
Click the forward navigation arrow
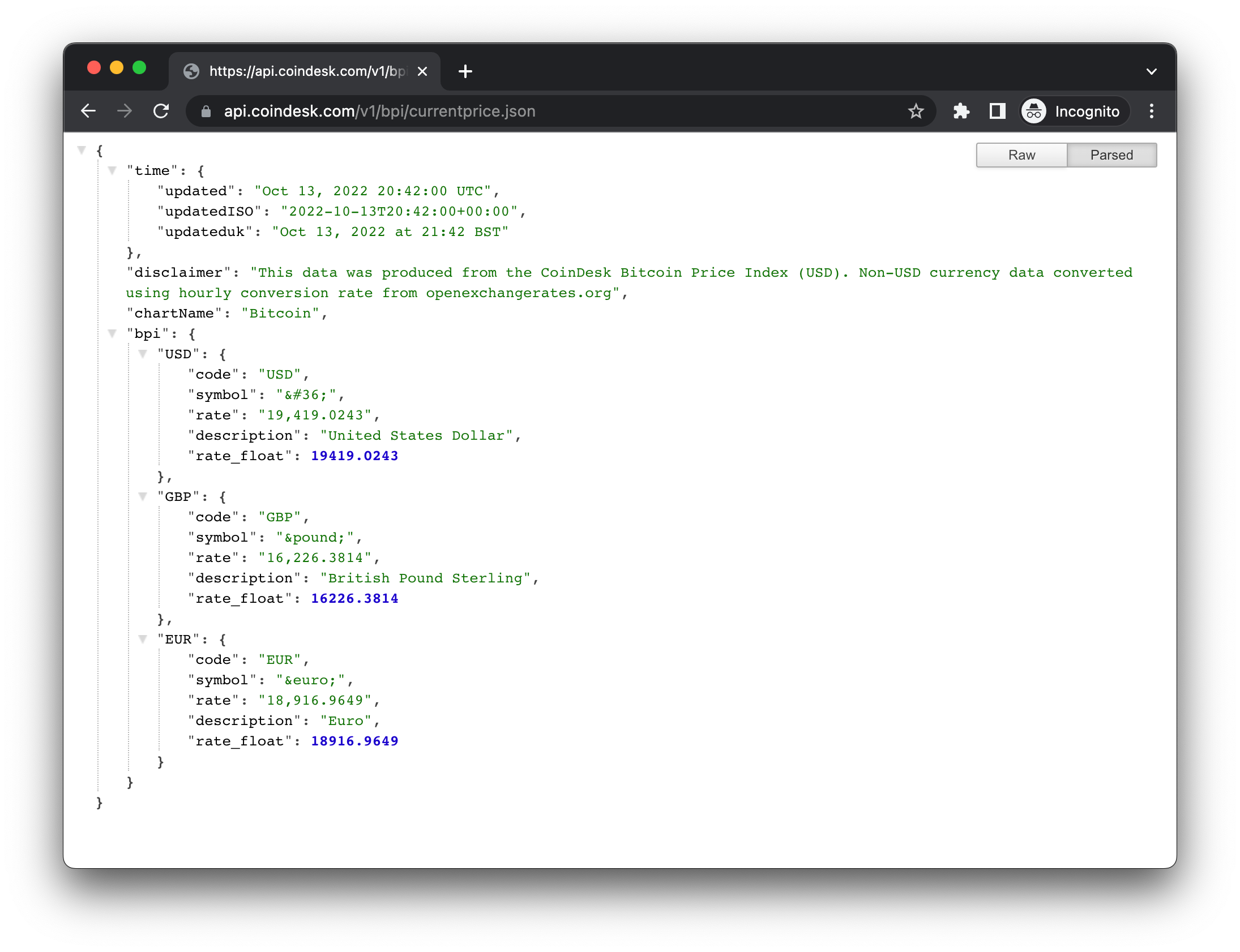[125, 111]
